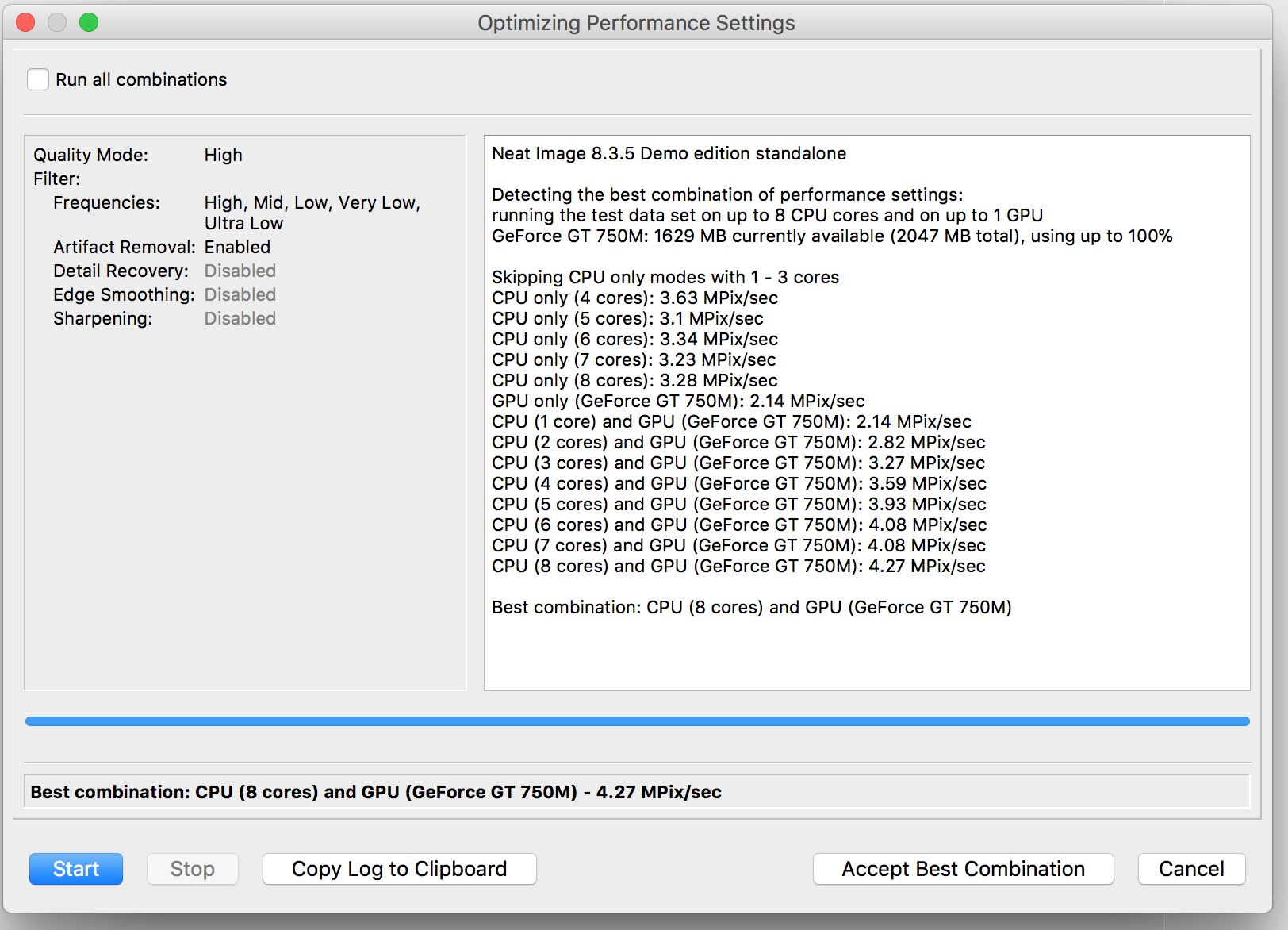
Task: Click Artifact Removal 'Enabled' value
Action: point(237,247)
